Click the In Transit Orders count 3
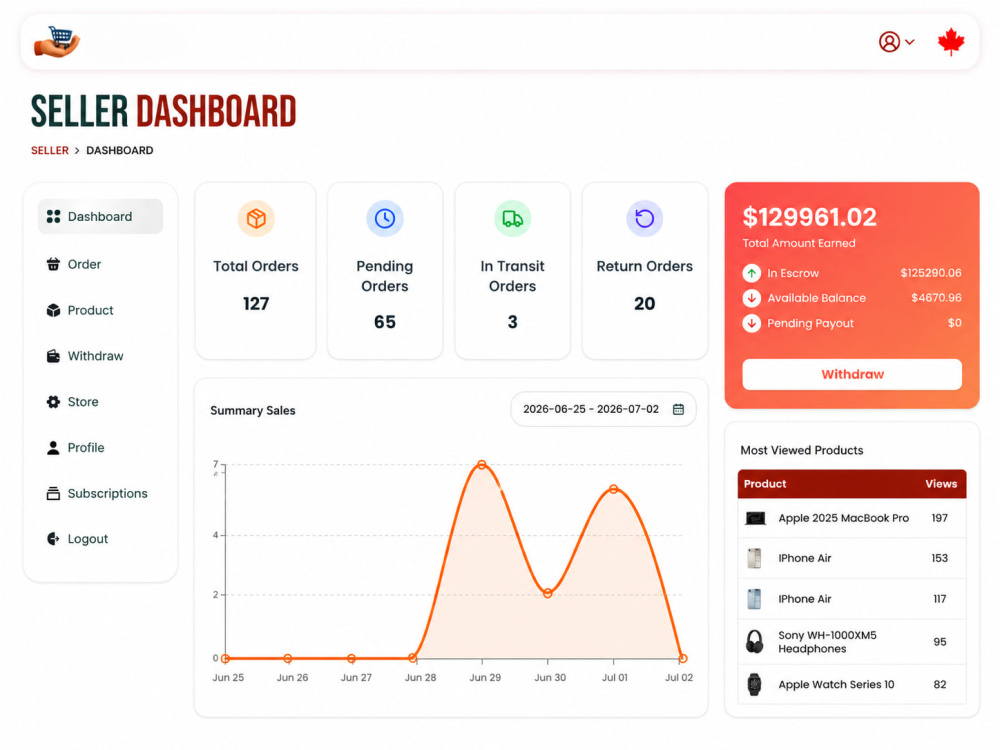 pyautogui.click(x=513, y=322)
